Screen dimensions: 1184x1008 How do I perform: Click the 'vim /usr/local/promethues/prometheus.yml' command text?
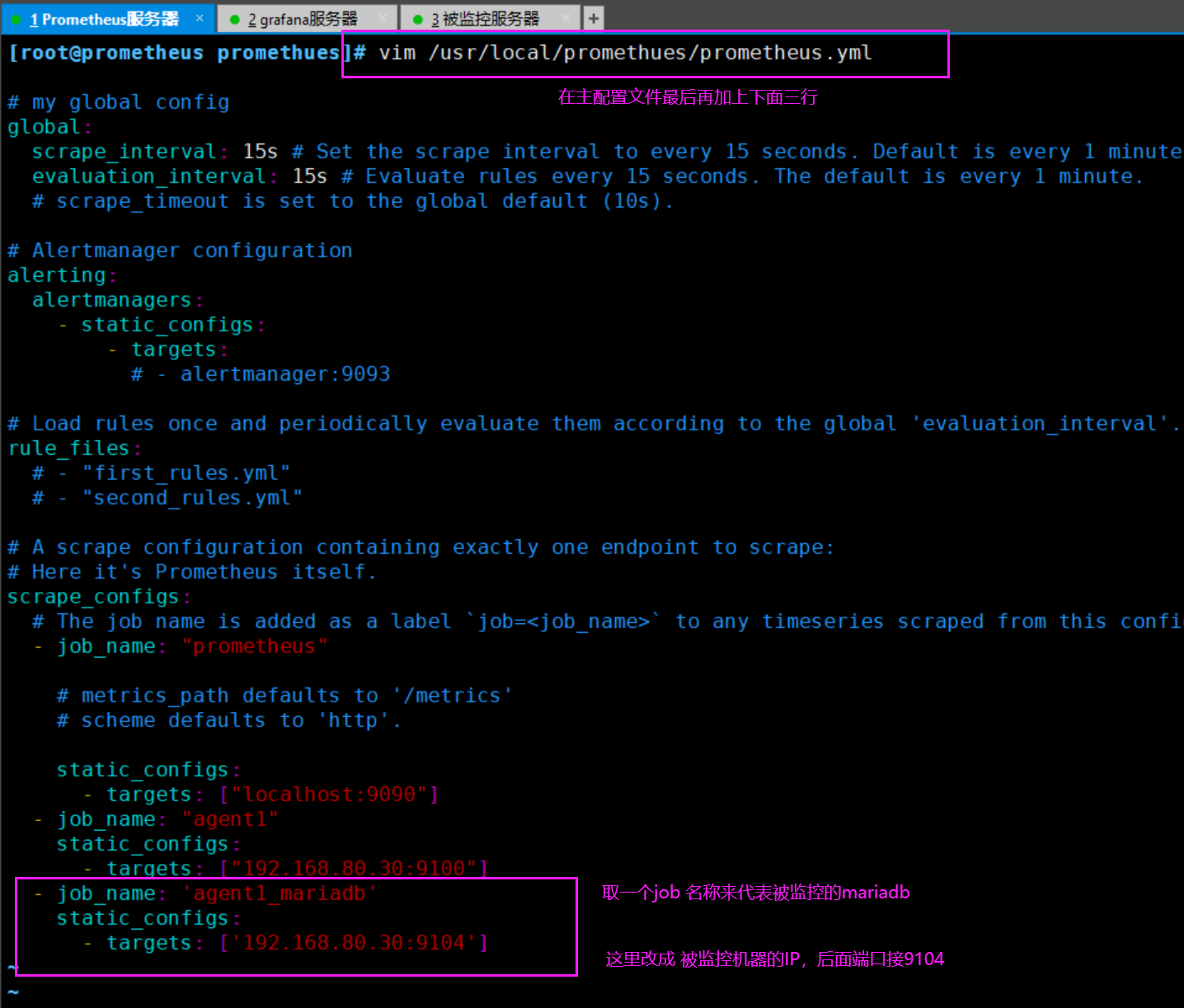[x=625, y=53]
